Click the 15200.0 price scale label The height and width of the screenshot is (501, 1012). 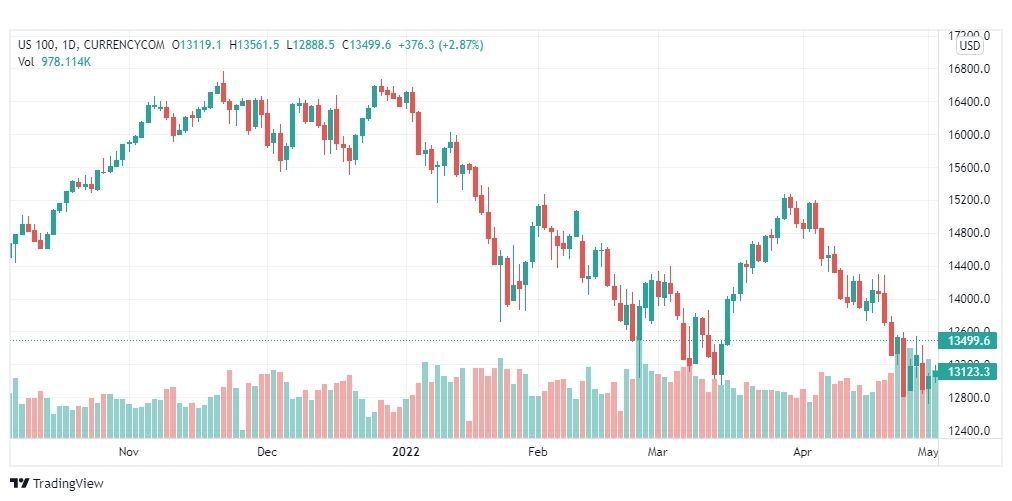pyautogui.click(x=969, y=200)
